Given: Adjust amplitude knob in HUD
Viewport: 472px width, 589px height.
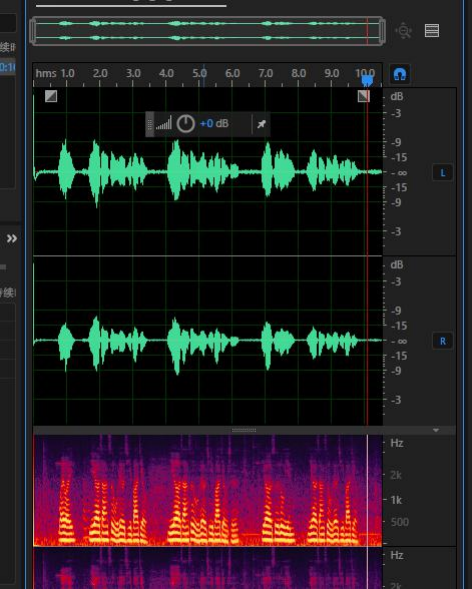Looking at the screenshot, I should tap(185, 124).
